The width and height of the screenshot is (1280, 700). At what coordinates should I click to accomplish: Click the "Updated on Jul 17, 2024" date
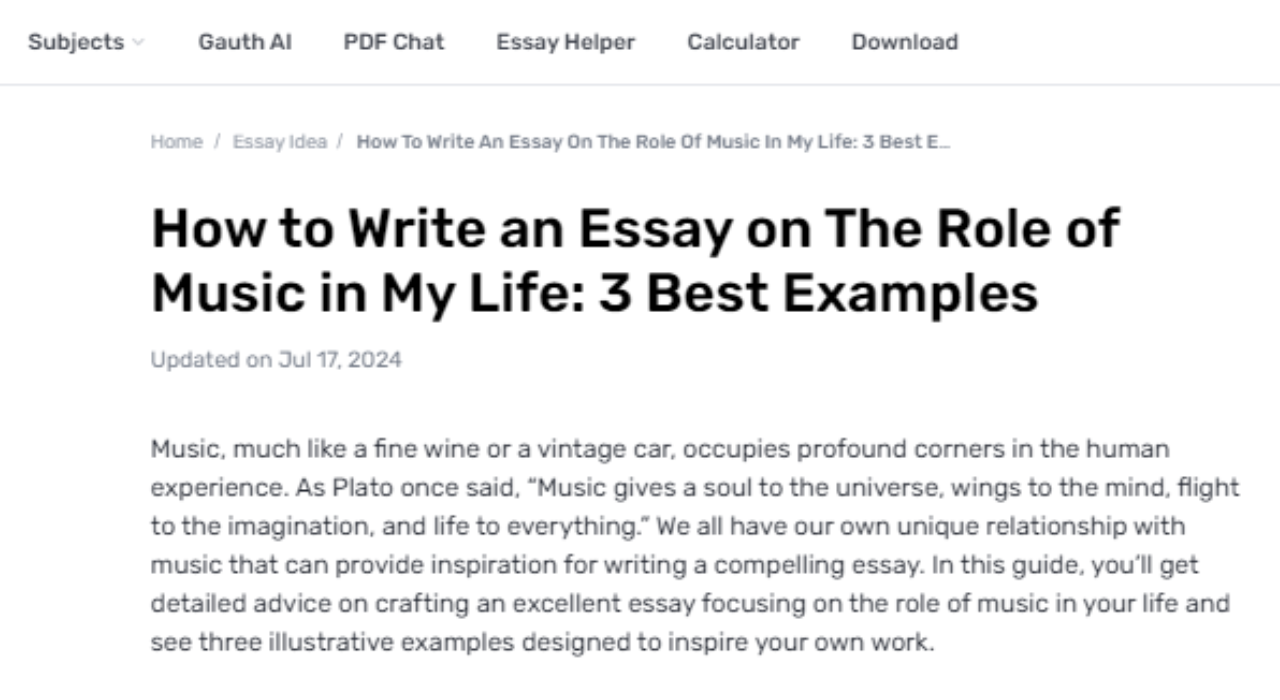point(276,360)
